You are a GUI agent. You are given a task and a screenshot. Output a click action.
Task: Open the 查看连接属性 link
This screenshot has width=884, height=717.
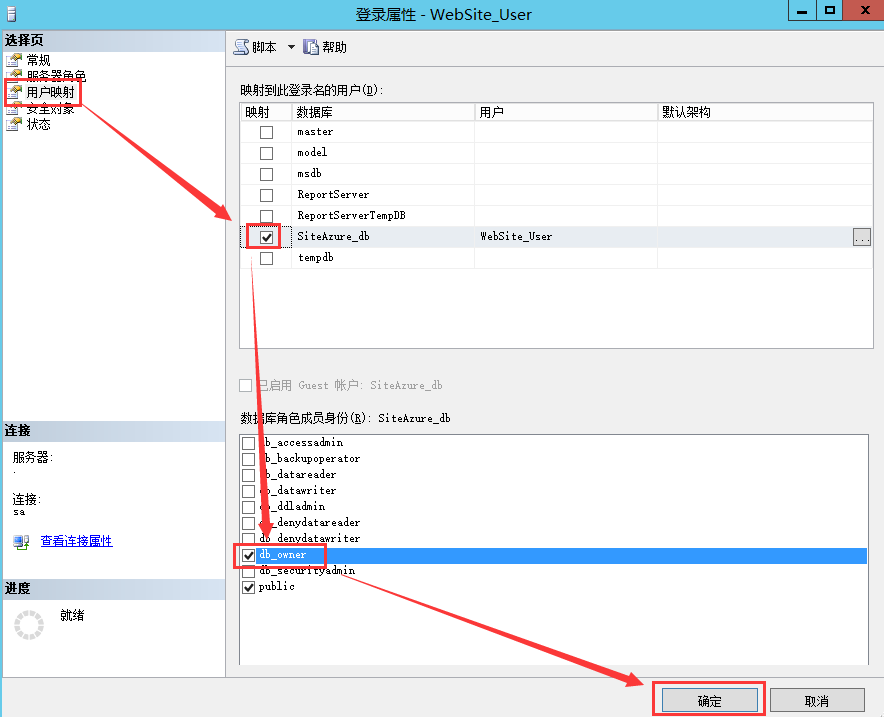[76, 541]
